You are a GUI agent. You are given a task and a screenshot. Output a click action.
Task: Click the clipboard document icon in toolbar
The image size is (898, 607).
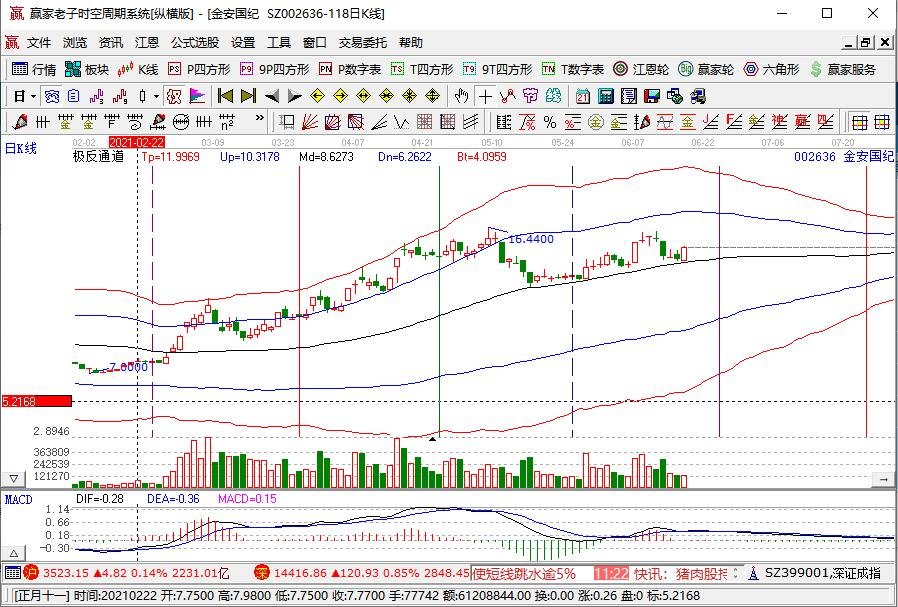(73, 96)
